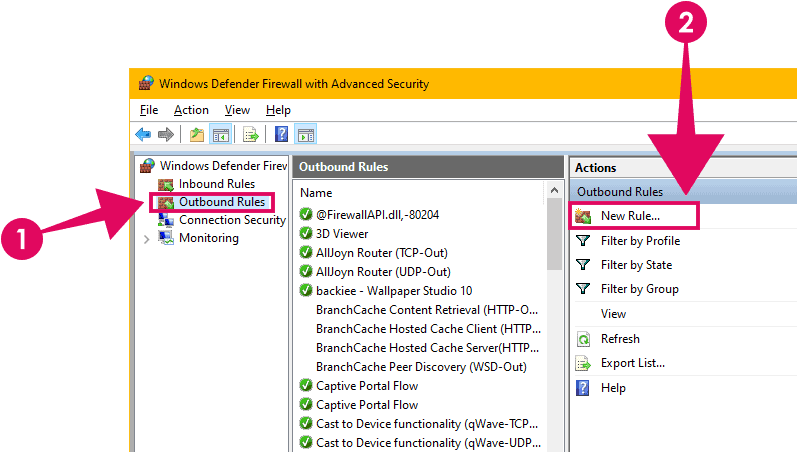Click the New Rule brick wall icon

coord(583,216)
